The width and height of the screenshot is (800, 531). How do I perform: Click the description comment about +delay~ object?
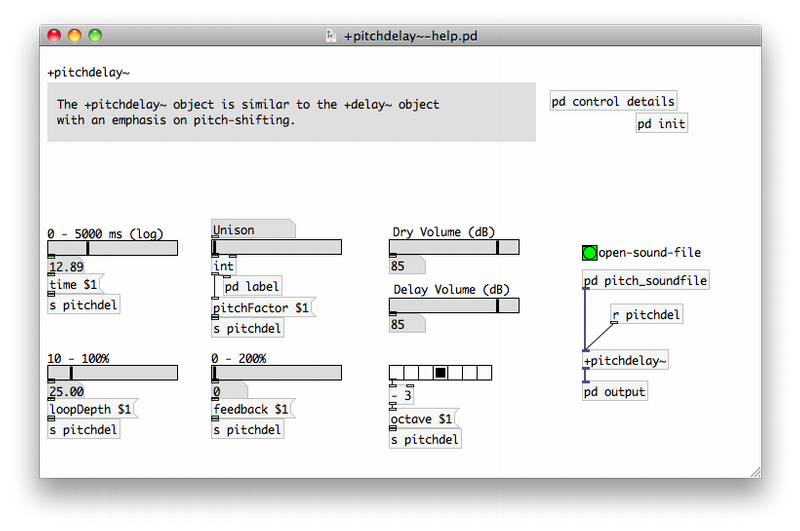[248, 112]
